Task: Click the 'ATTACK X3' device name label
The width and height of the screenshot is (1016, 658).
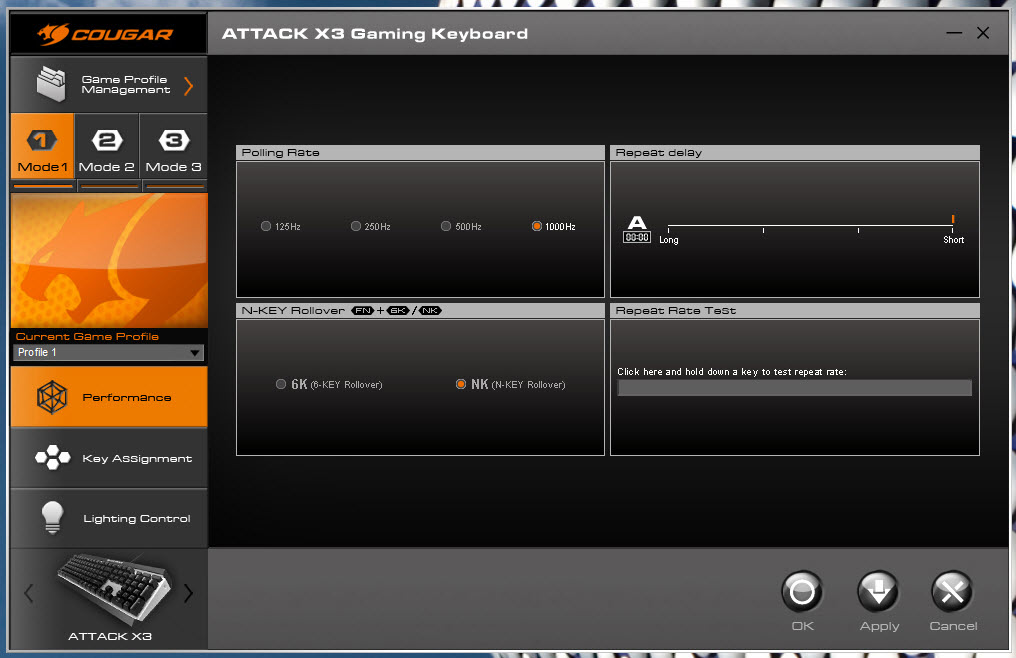Action: [110, 637]
